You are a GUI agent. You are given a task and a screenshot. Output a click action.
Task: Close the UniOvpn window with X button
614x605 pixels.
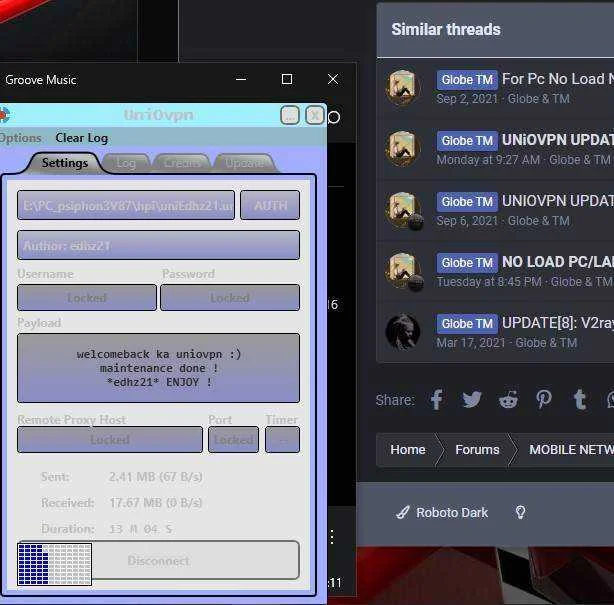tap(315, 116)
